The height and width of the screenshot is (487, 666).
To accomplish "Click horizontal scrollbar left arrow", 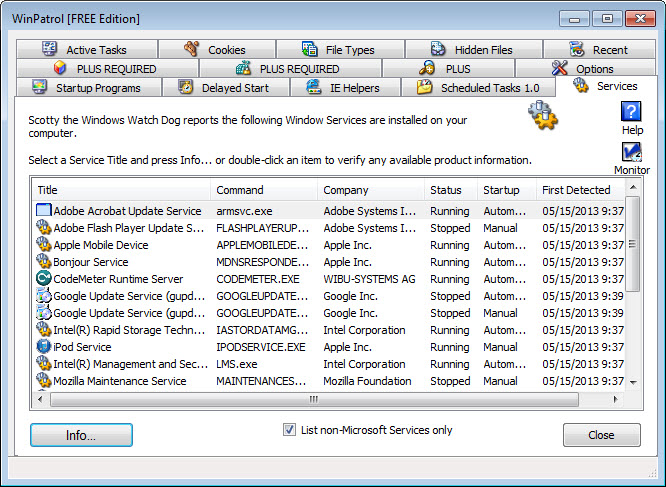I will coord(40,399).
